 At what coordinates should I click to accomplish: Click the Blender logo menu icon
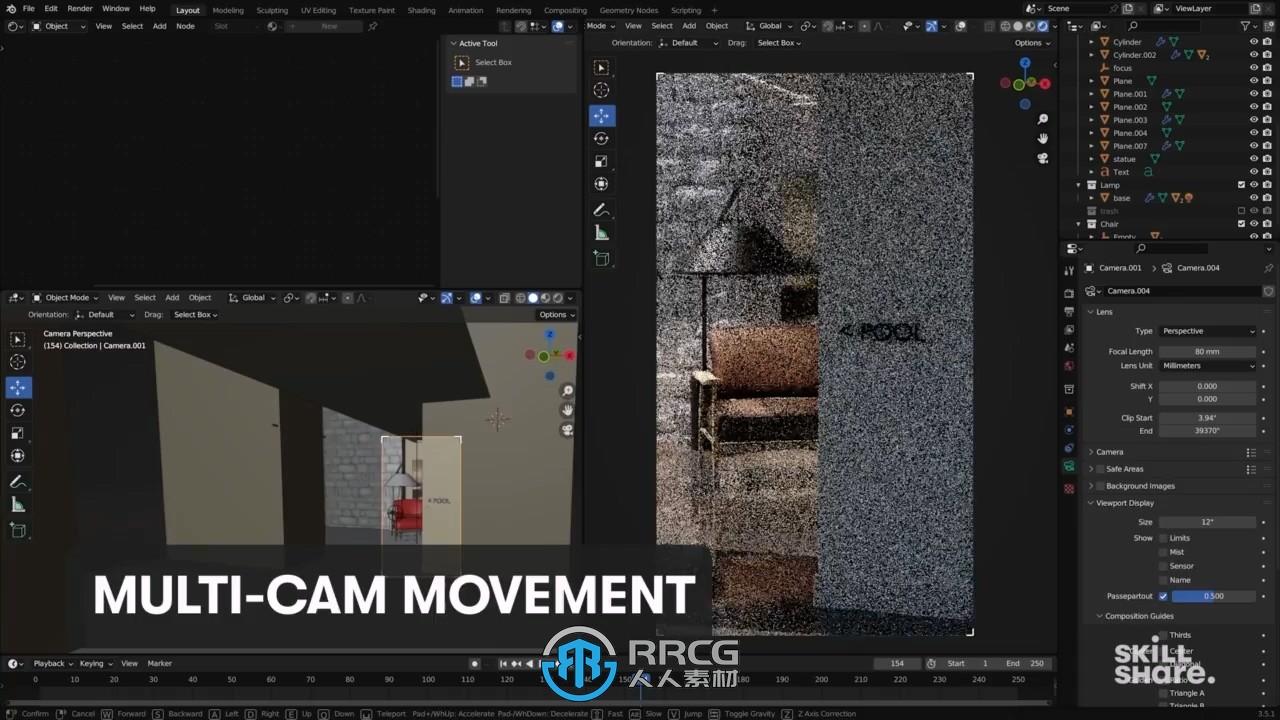coord(10,9)
